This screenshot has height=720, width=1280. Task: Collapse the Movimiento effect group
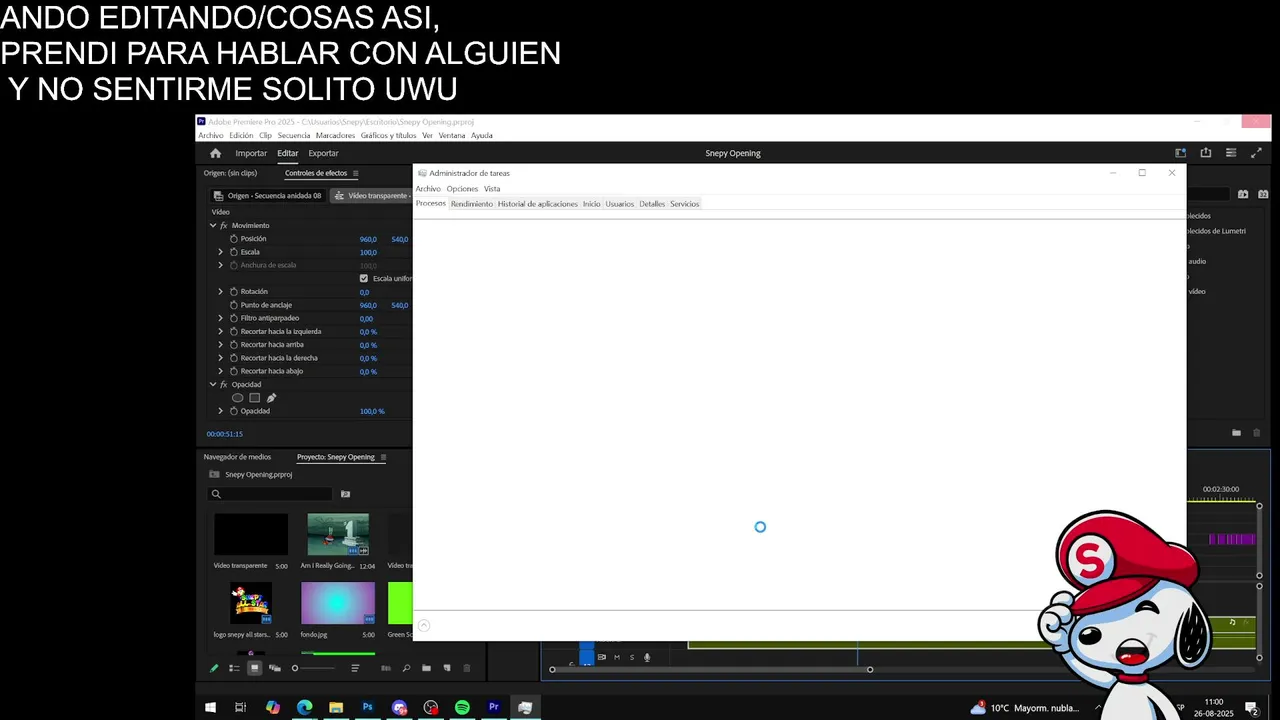click(x=213, y=226)
